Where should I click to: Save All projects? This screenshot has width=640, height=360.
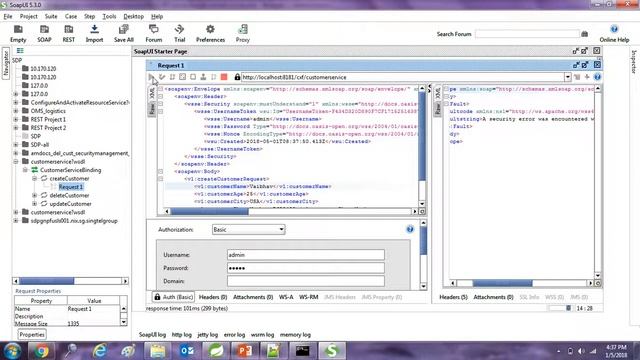124,33
